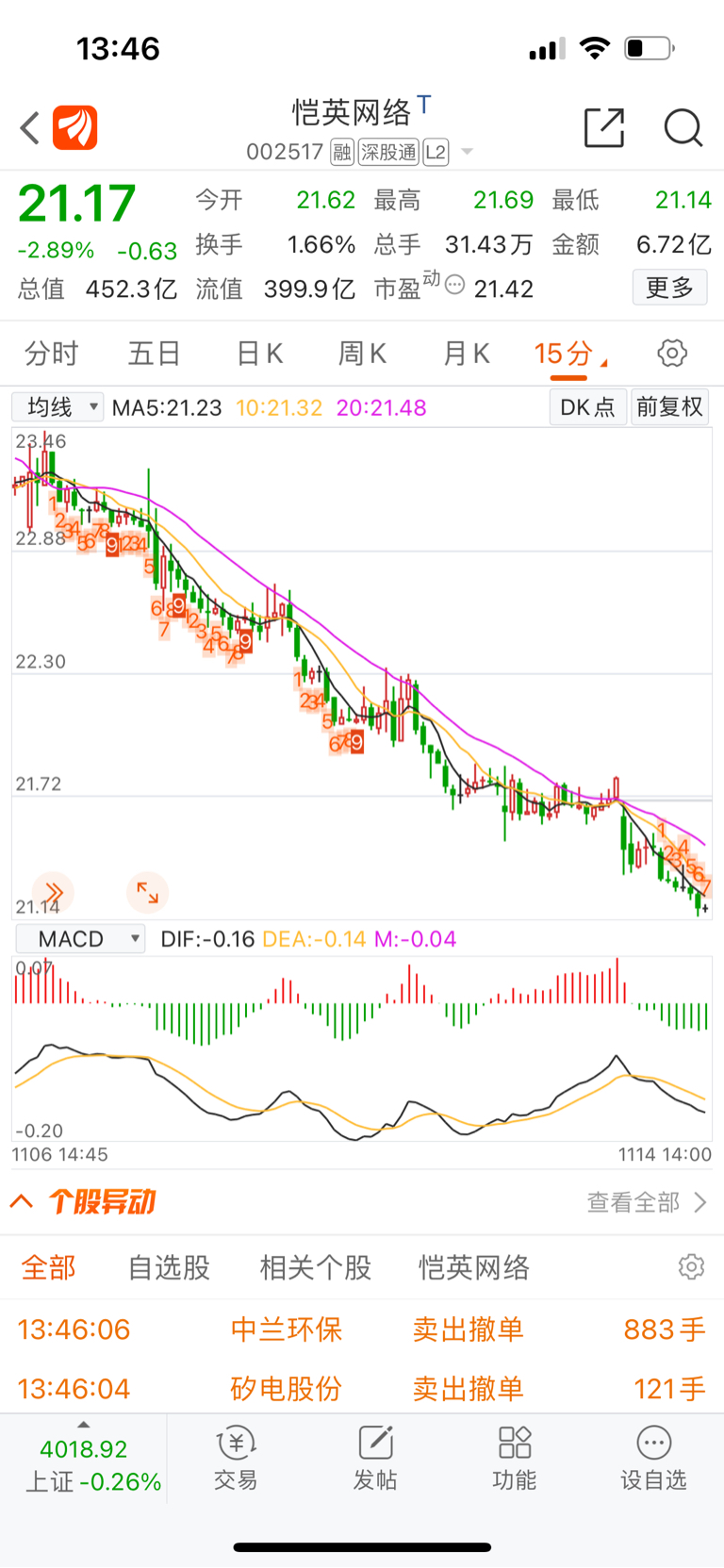Screen dimensions: 724x1568
Task: Tap the 融 margin trading badge
Action: [342, 152]
